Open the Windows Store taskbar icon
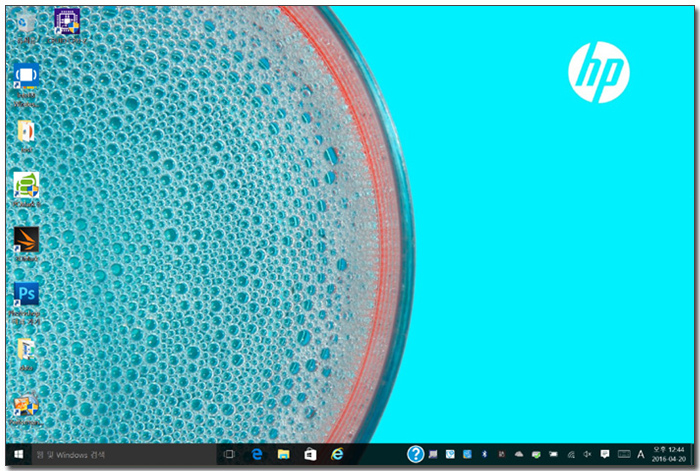 tap(310, 454)
